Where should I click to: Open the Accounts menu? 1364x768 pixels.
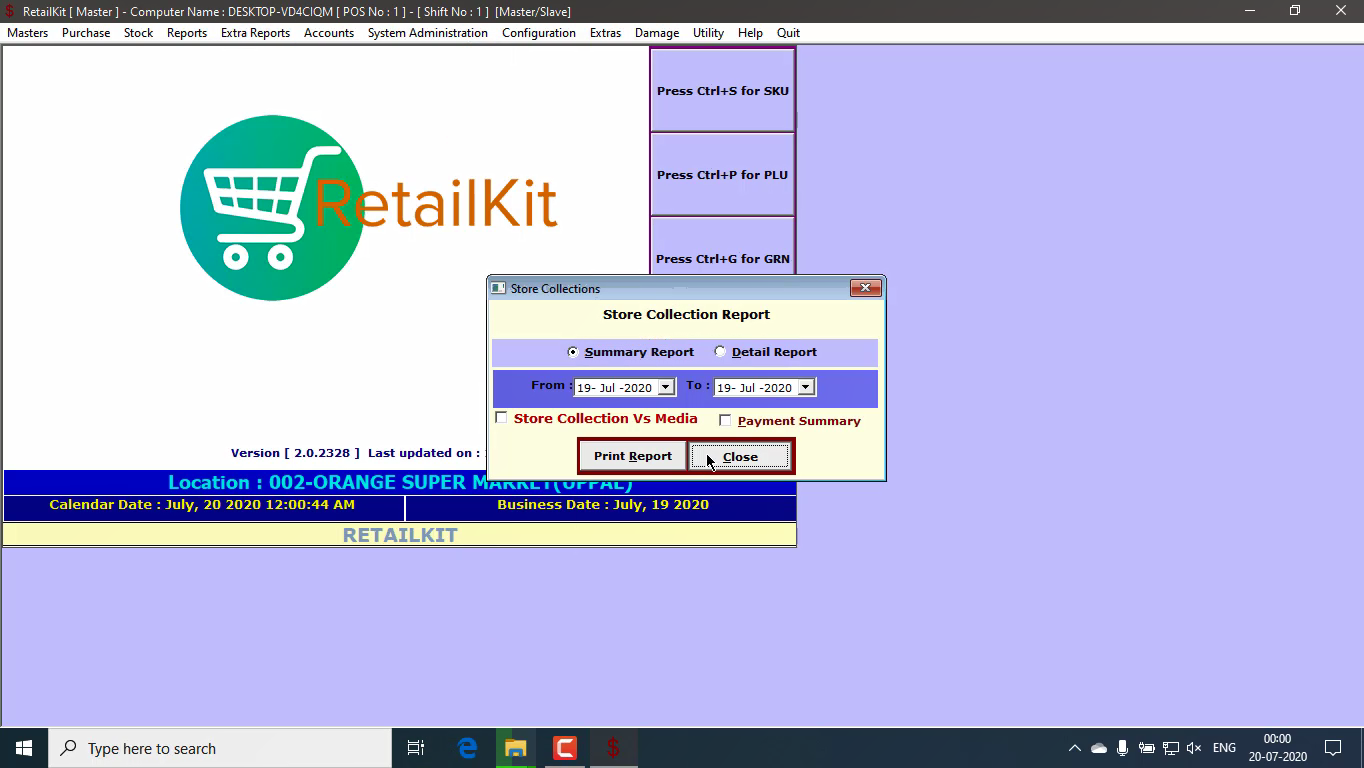[x=329, y=33]
